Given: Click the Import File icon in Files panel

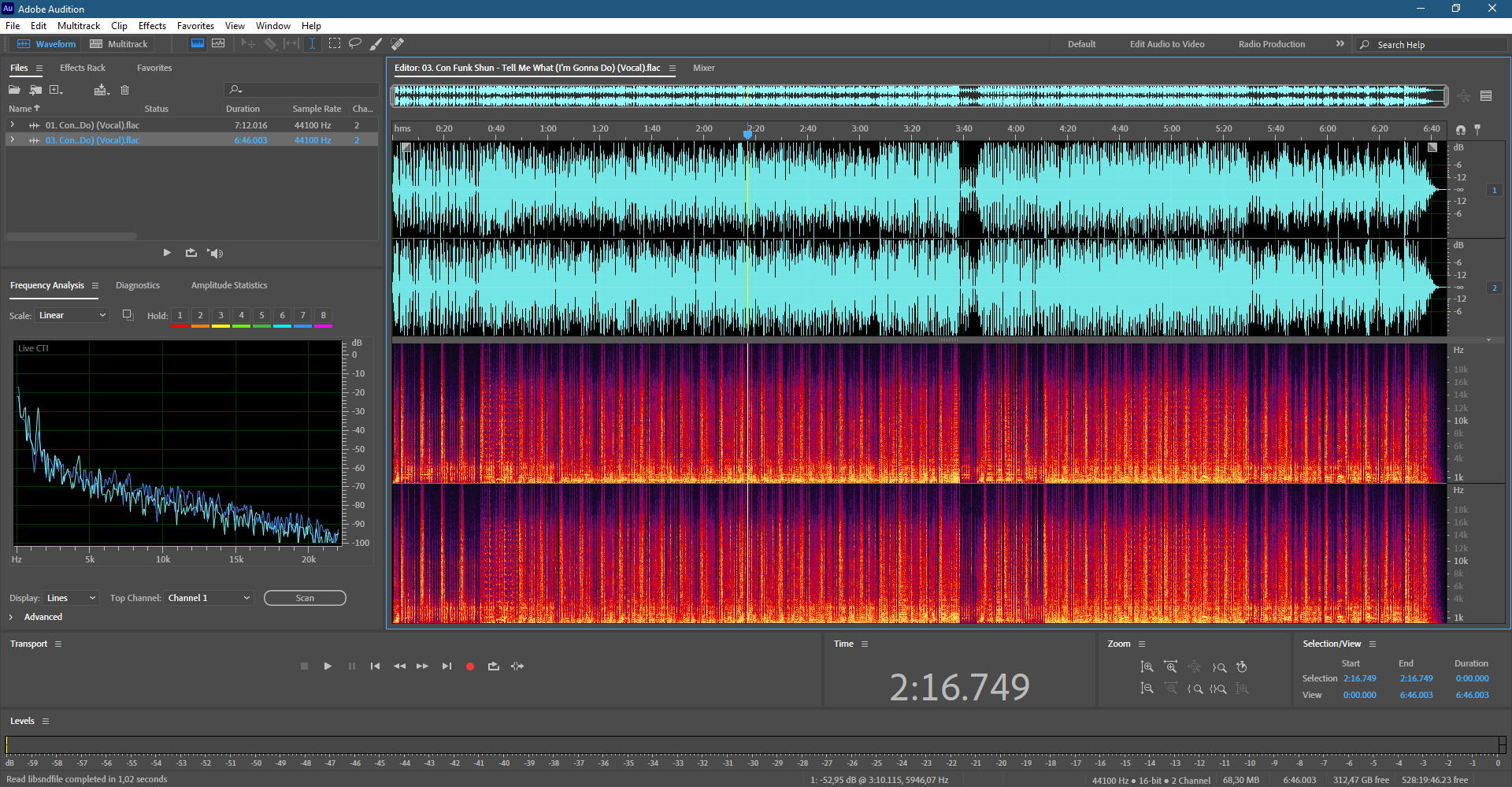Looking at the screenshot, I should click(x=35, y=90).
